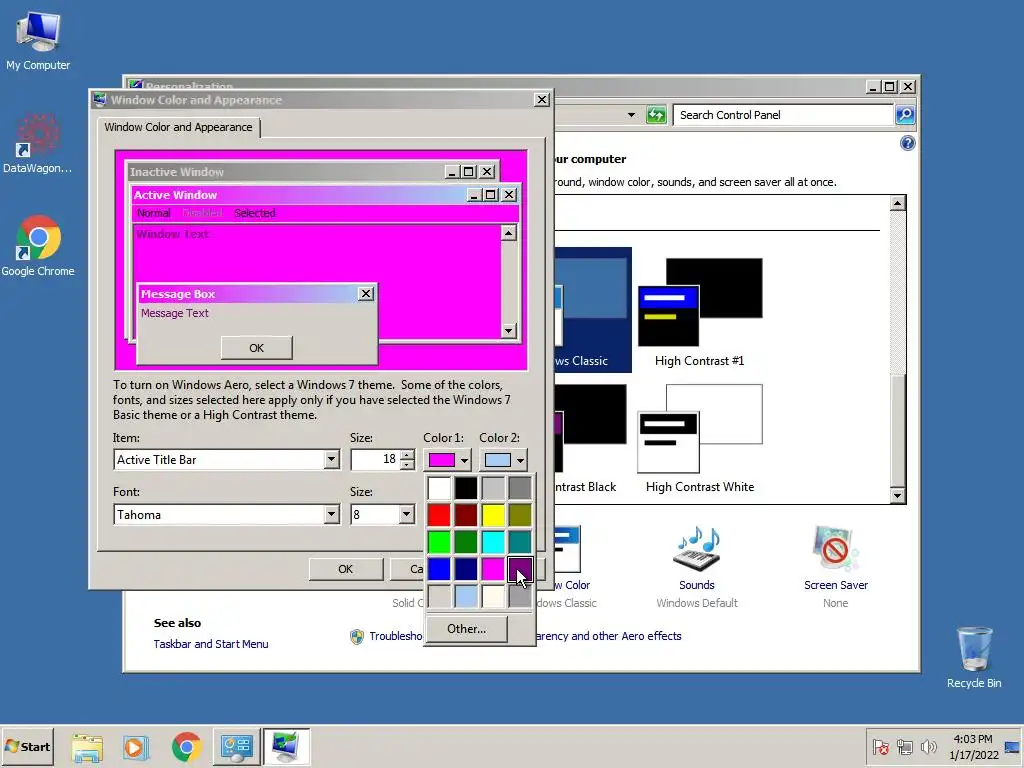Pick blue color swatch
Viewport: 1024px width, 768px height.
[x=440, y=569]
